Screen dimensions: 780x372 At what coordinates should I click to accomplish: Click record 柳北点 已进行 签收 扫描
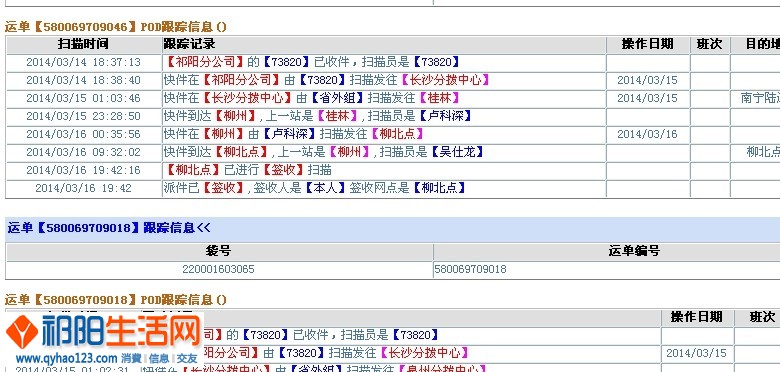point(248,170)
